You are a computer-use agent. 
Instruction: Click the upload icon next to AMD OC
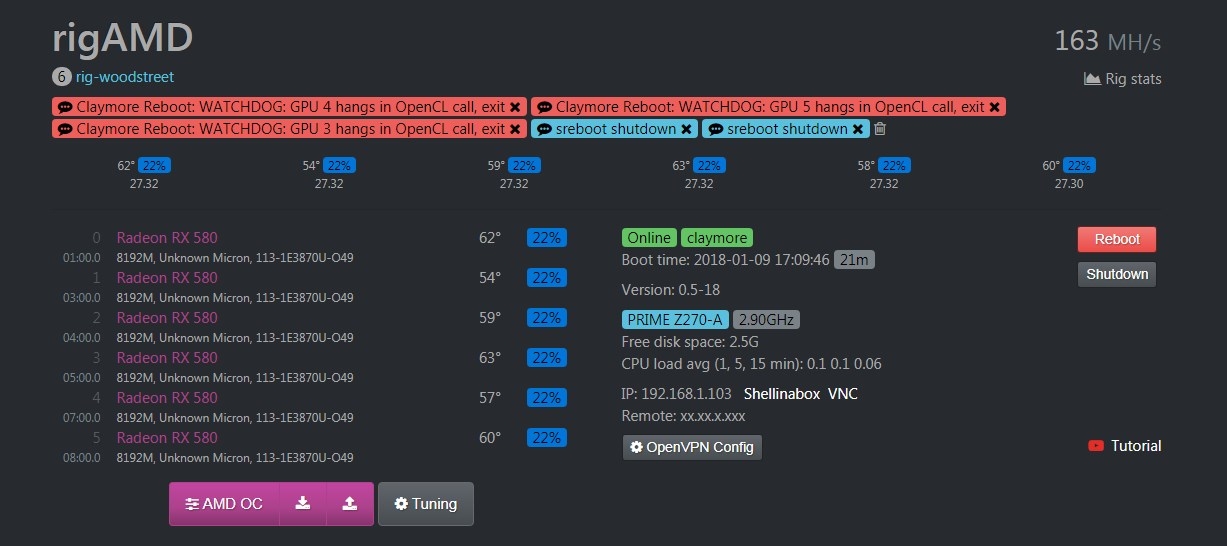pos(350,504)
